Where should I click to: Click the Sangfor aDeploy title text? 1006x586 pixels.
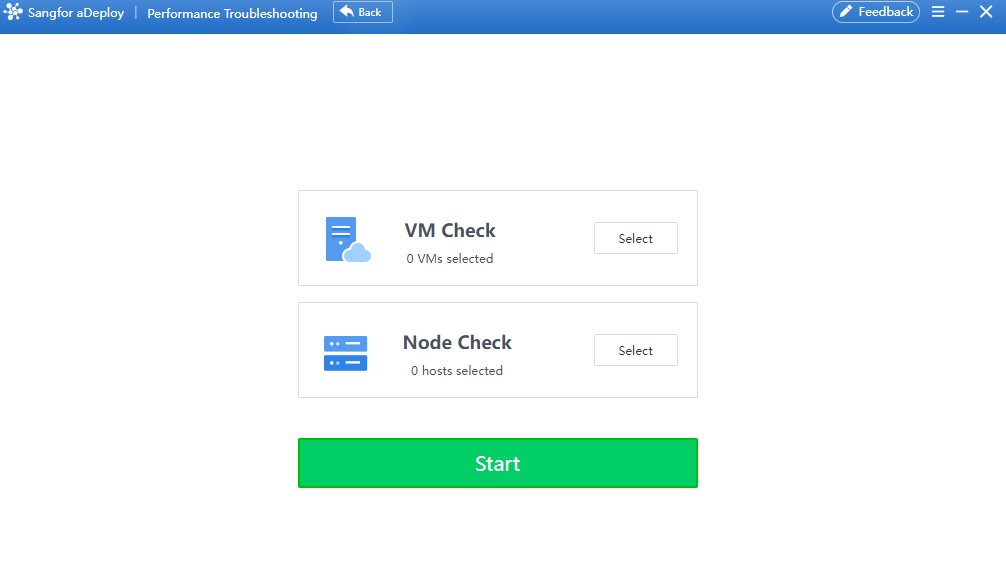click(76, 13)
